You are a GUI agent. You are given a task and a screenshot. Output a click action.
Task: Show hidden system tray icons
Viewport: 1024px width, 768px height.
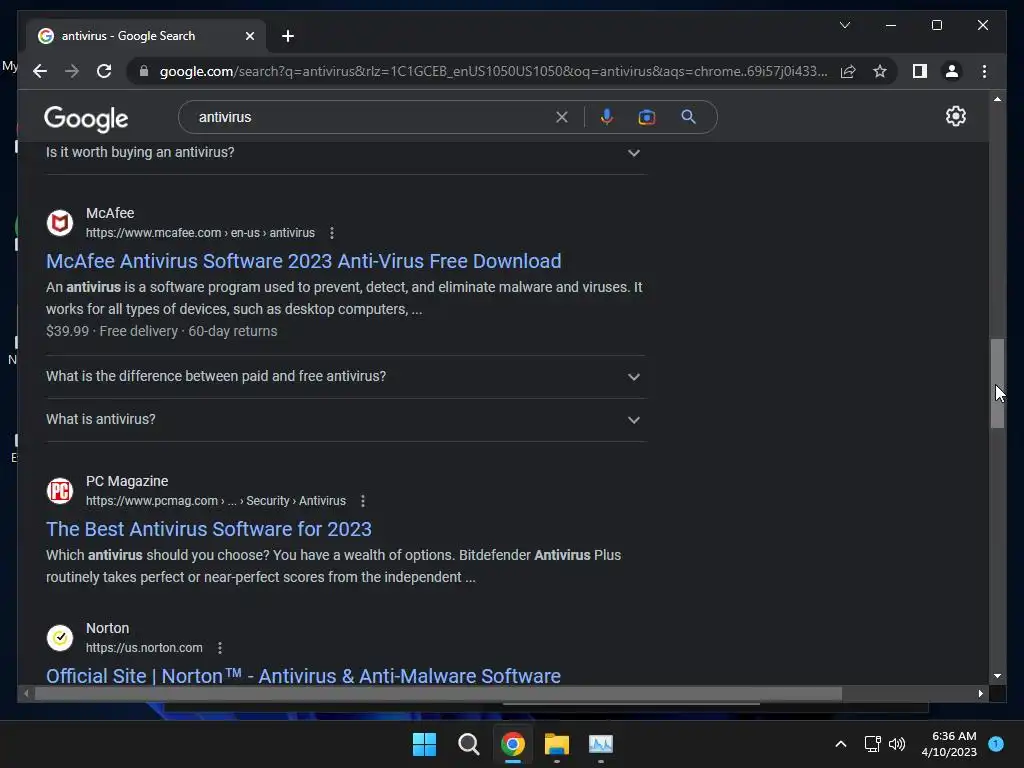pos(840,744)
